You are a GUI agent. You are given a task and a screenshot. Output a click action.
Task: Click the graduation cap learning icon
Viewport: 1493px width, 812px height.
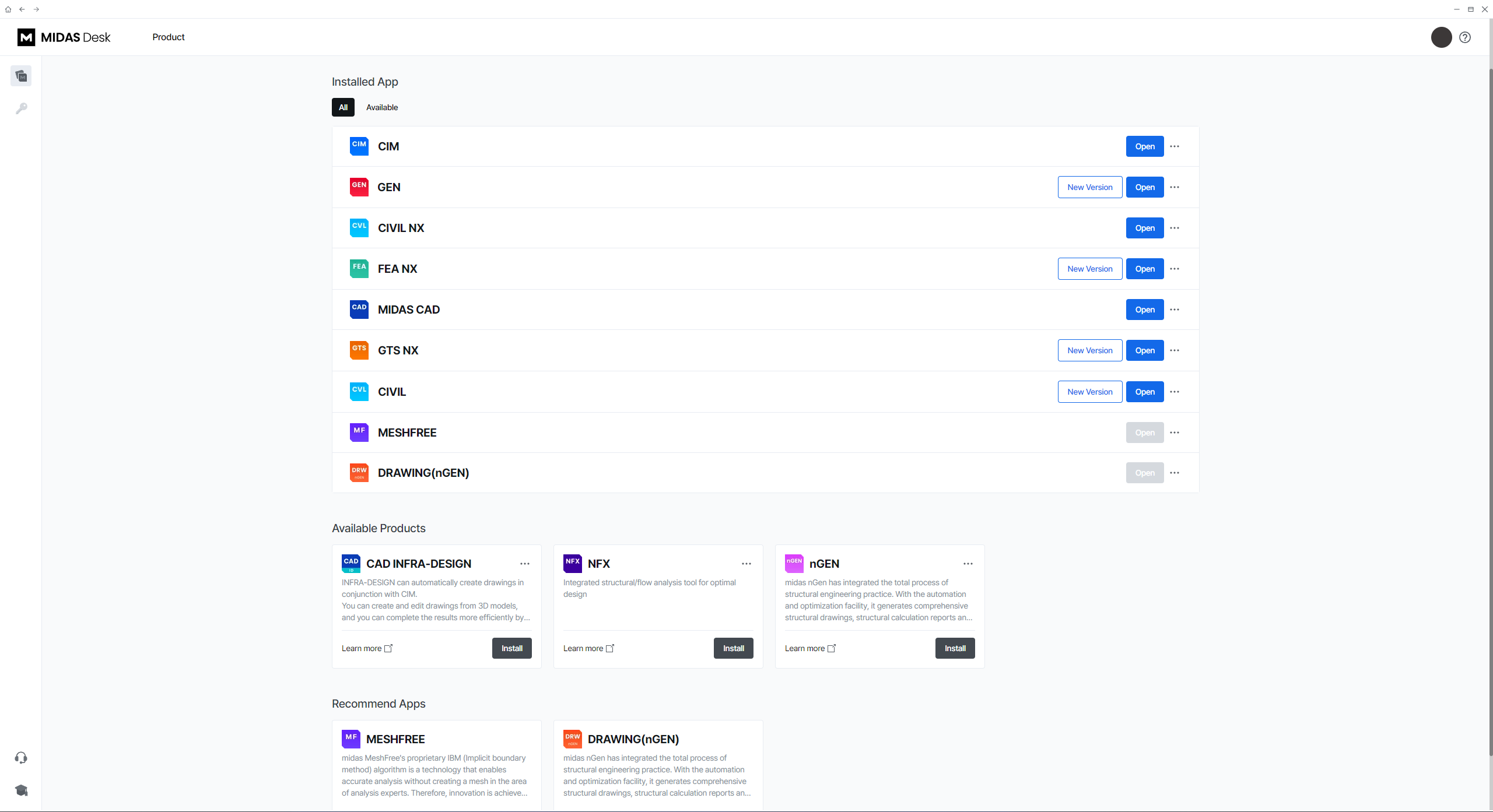coord(21,790)
